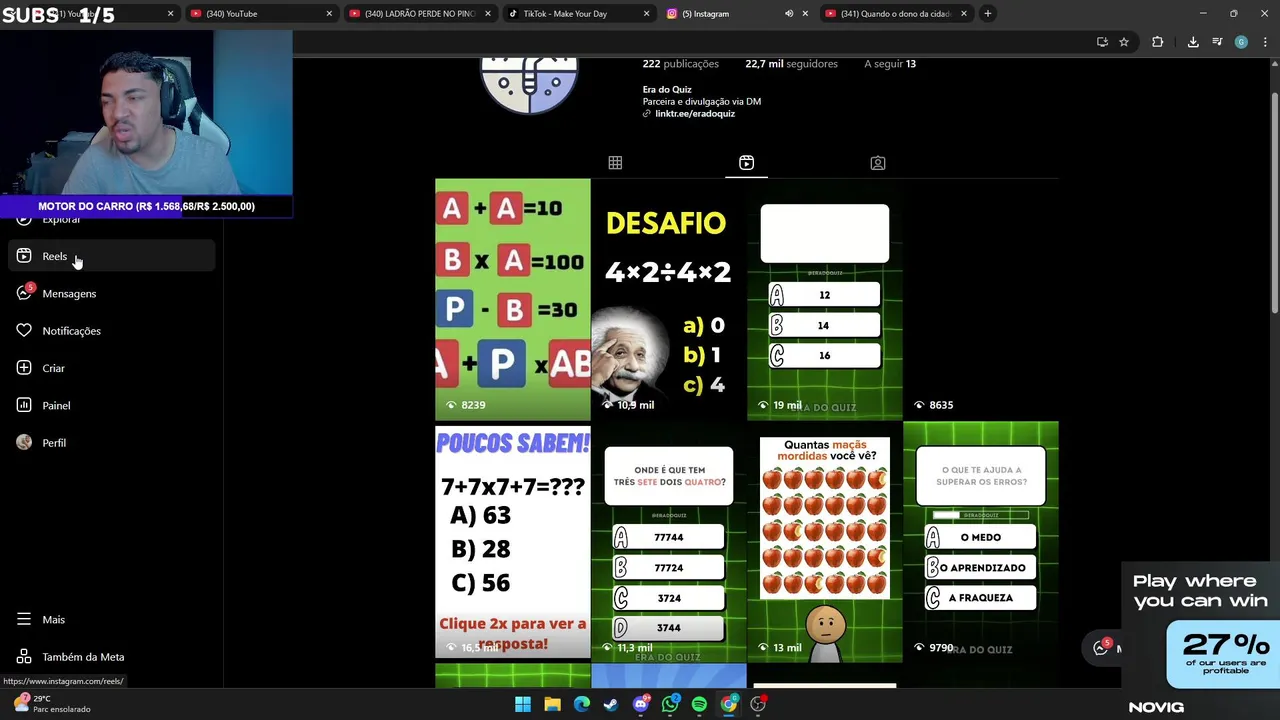Click the Criar plus icon
The height and width of the screenshot is (720, 1280).
(x=24, y=368)
